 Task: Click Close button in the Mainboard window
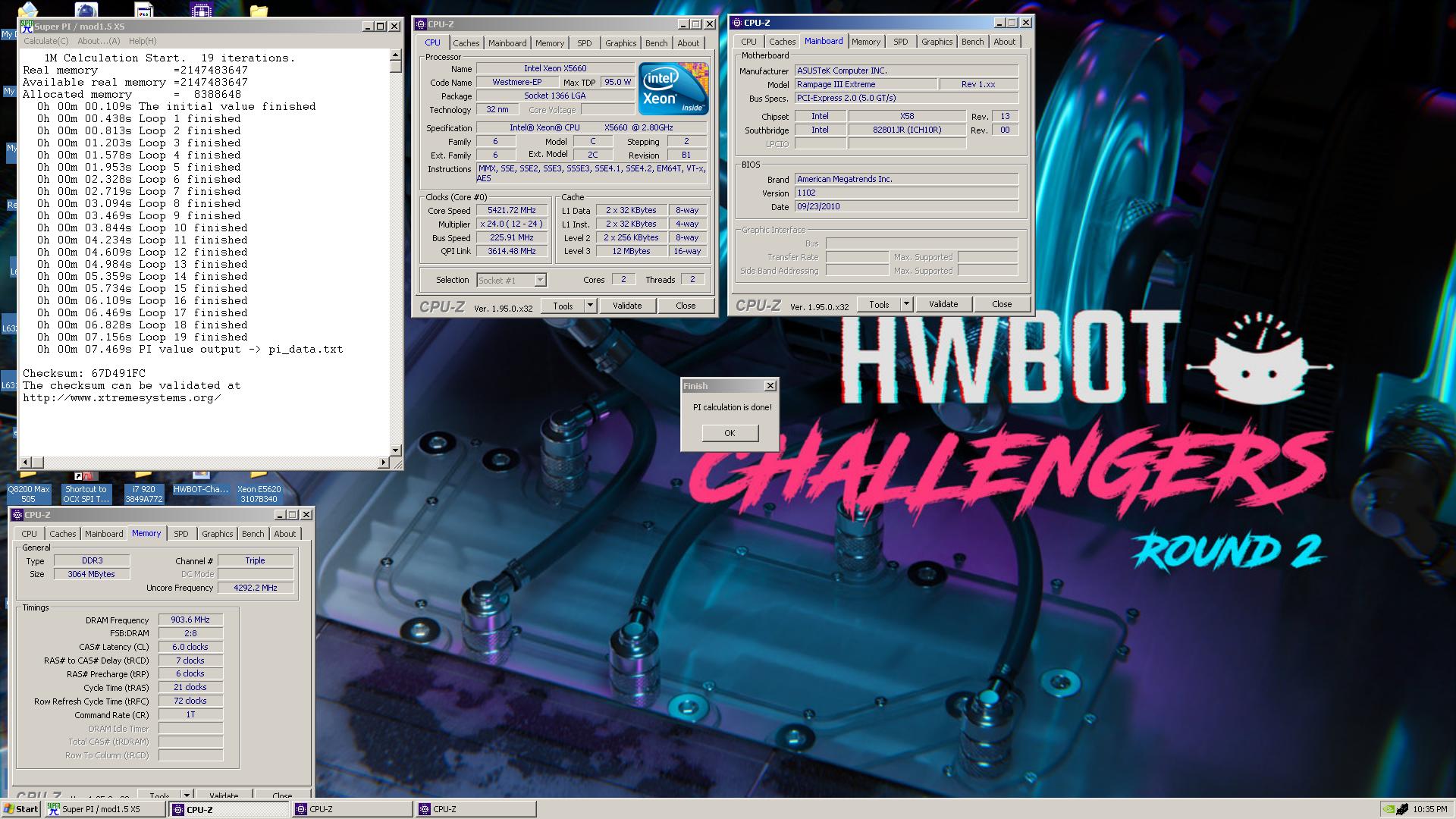[1002, 304]
